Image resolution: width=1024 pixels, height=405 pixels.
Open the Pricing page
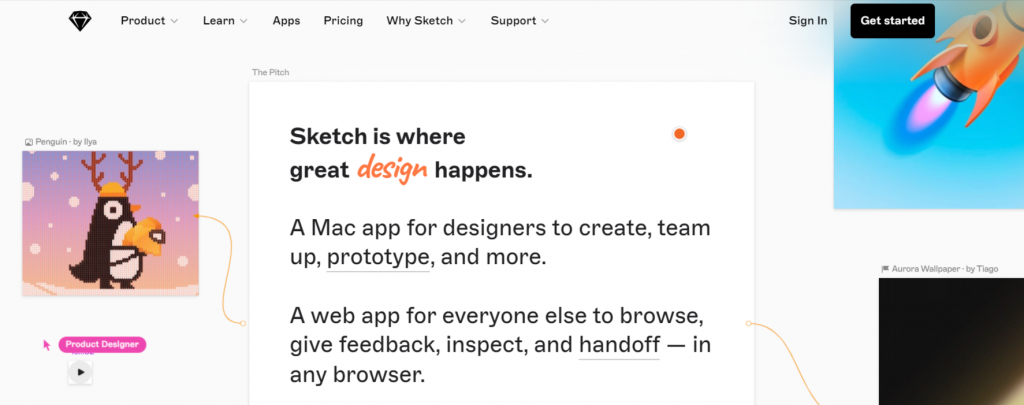click(343, 21)
